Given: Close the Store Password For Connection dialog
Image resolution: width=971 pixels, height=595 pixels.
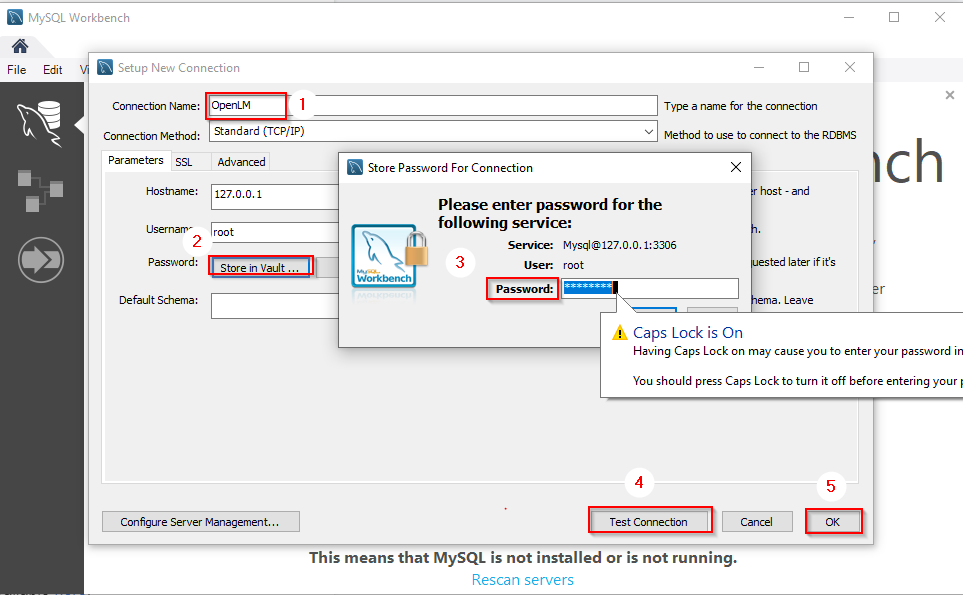Looking at the screenshot, I should pos(735,168).
